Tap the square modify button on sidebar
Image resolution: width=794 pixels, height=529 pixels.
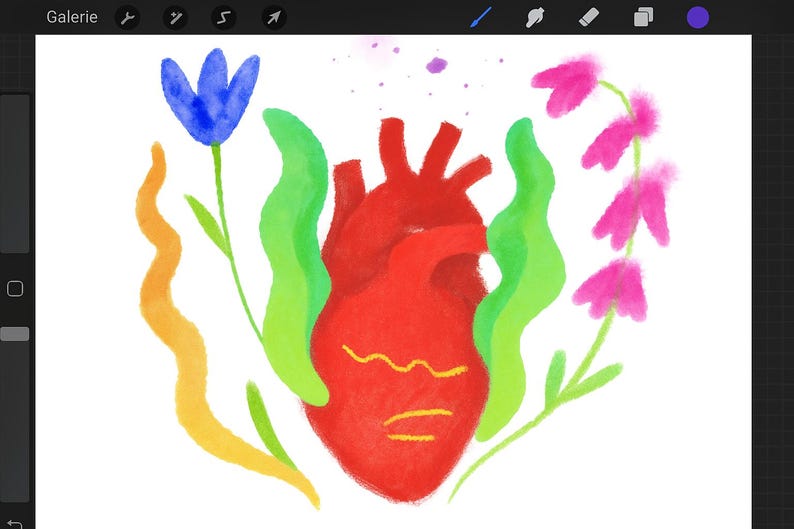[x=15, y=289]
